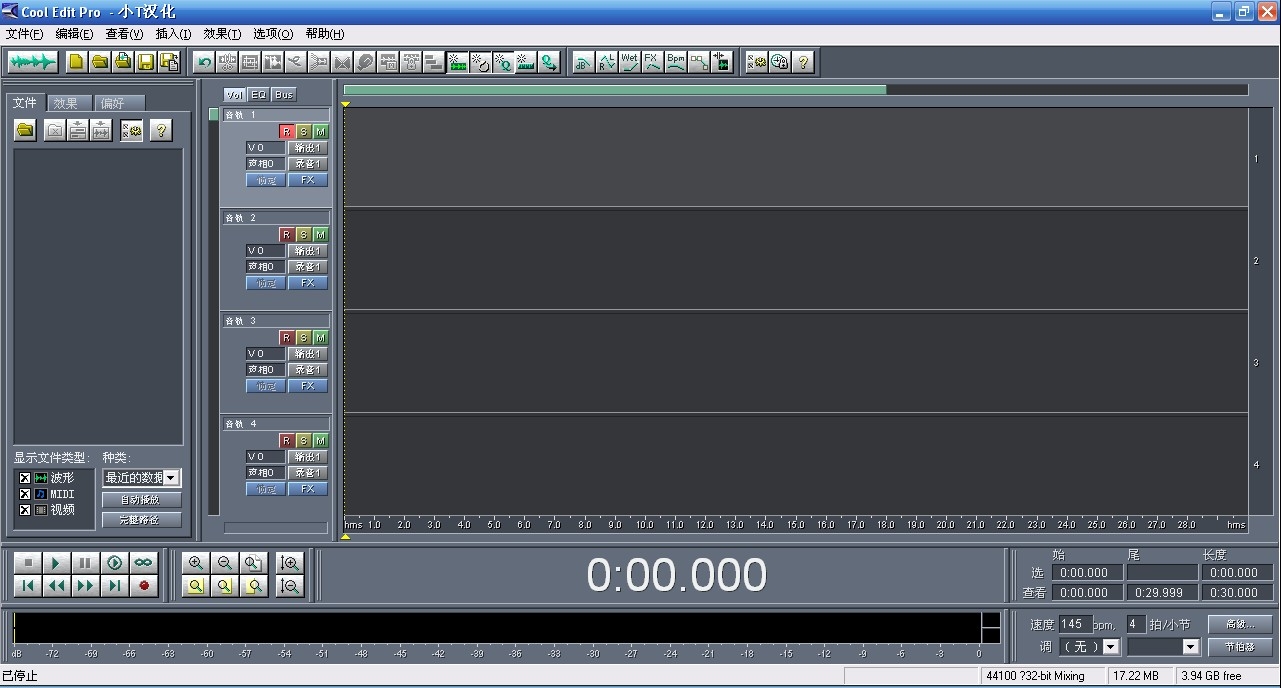Uncheck the MIDI file type checkbox

[x=25, y=494]
